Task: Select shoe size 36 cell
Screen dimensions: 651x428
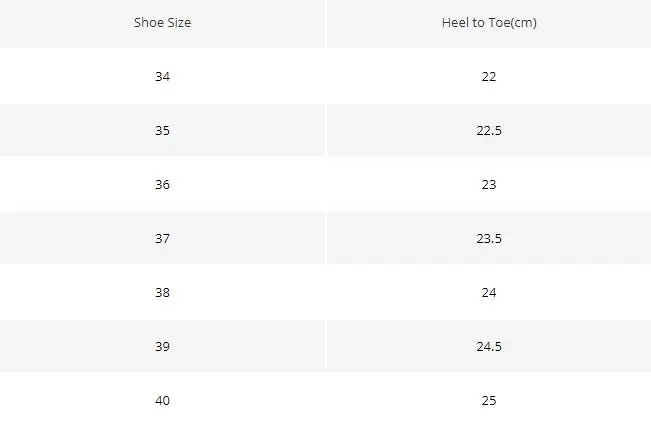Action: 162,184
